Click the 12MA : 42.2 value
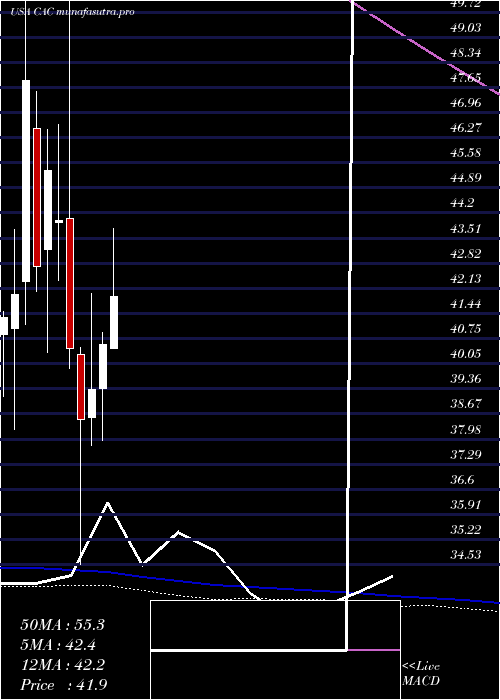The height and width of the screenshot is (700, 500). (x=62, y=665)
